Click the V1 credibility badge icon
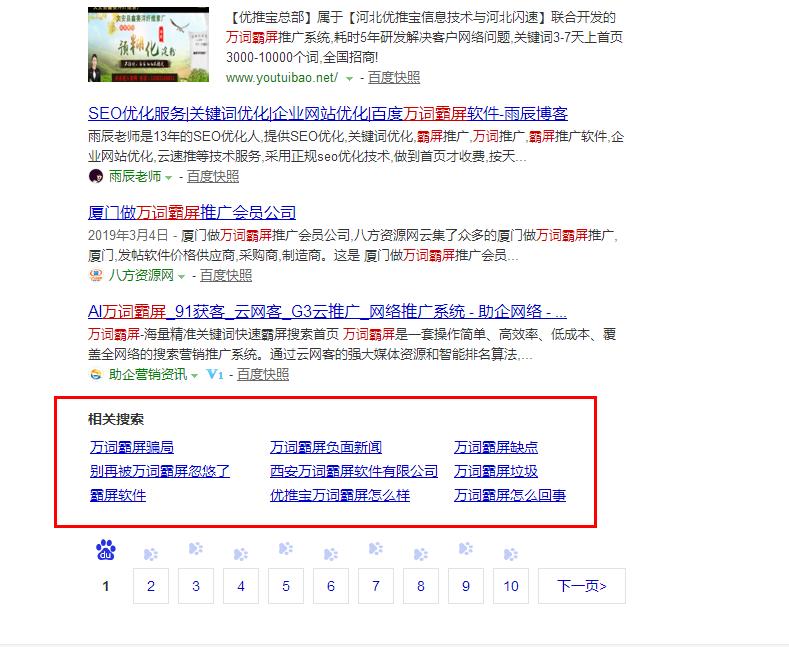This screenshot has width=789, height=647. (x=215, y=374)
